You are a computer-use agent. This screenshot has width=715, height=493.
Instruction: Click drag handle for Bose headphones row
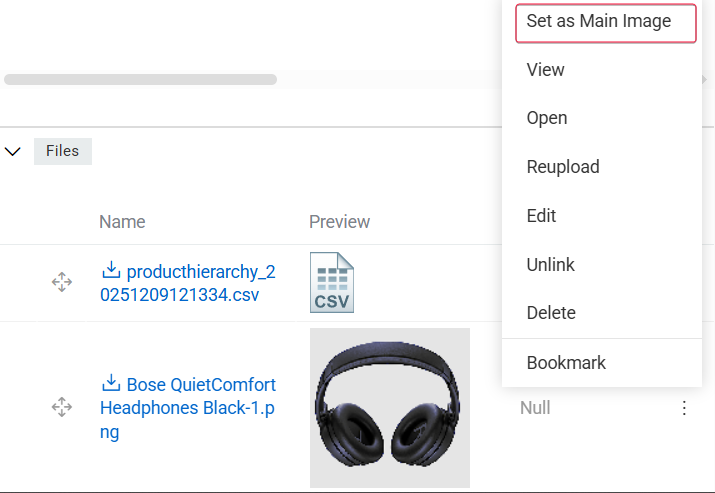point(61,407)
